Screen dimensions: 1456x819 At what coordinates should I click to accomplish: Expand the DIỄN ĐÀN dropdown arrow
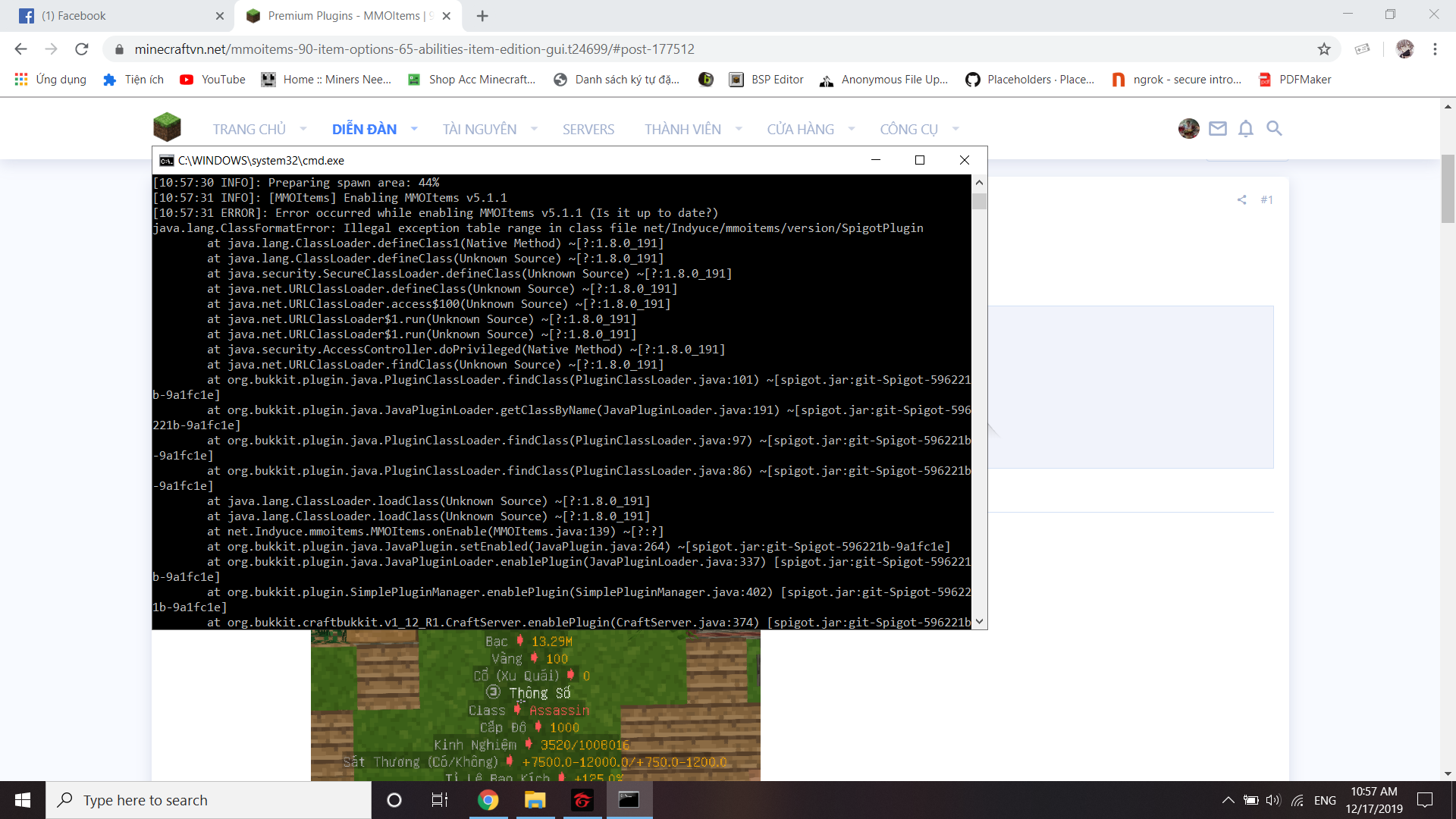[414, 129]
